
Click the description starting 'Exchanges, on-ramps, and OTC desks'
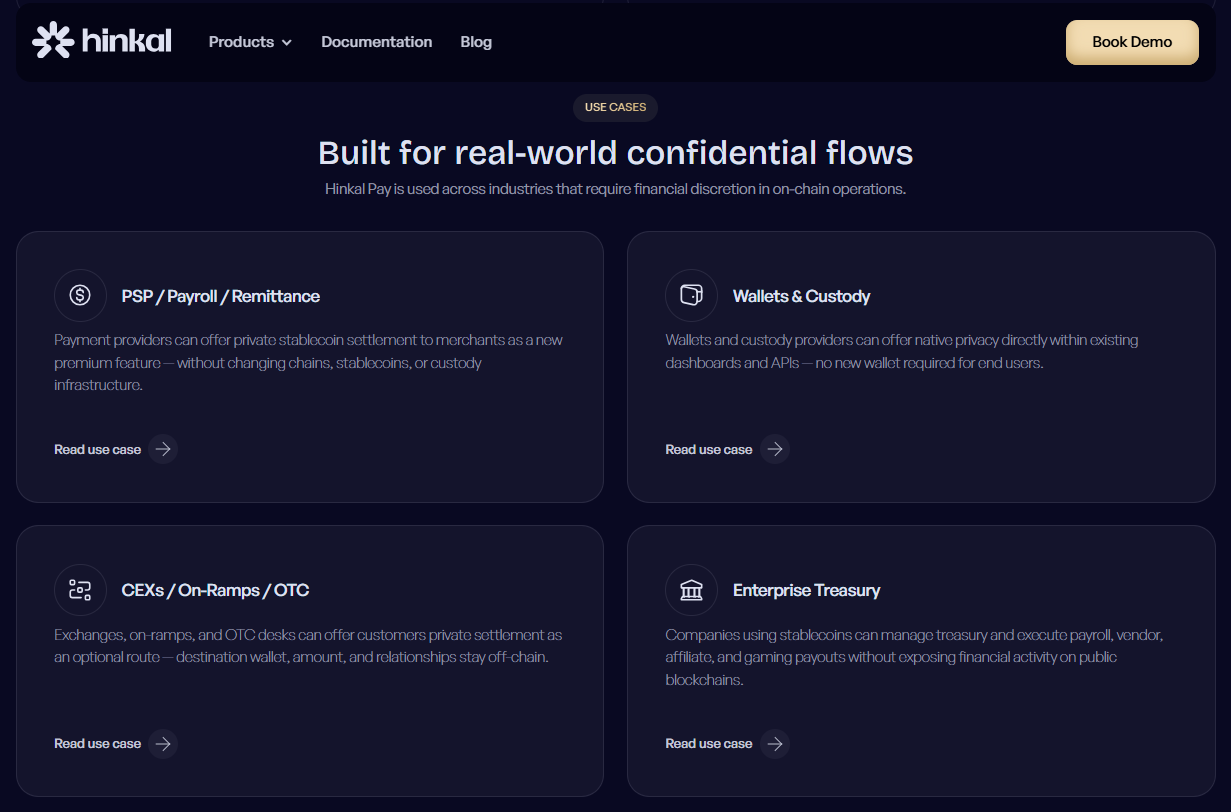pyautogui.click(x=309, y=646)
